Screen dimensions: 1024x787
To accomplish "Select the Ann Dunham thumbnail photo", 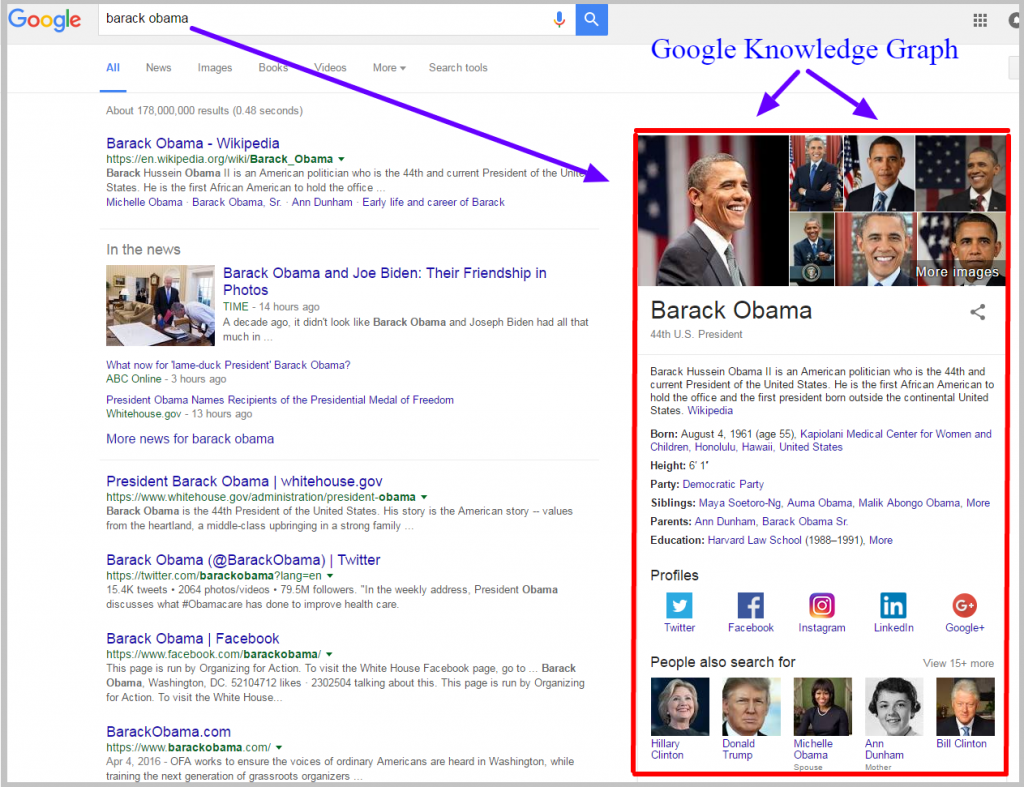I will 893,707.
